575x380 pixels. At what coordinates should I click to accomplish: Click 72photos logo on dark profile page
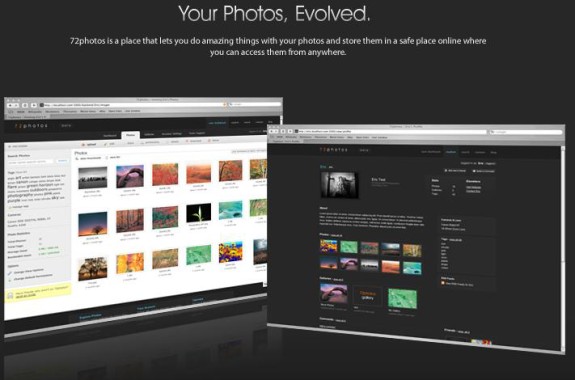click(333, 150)
